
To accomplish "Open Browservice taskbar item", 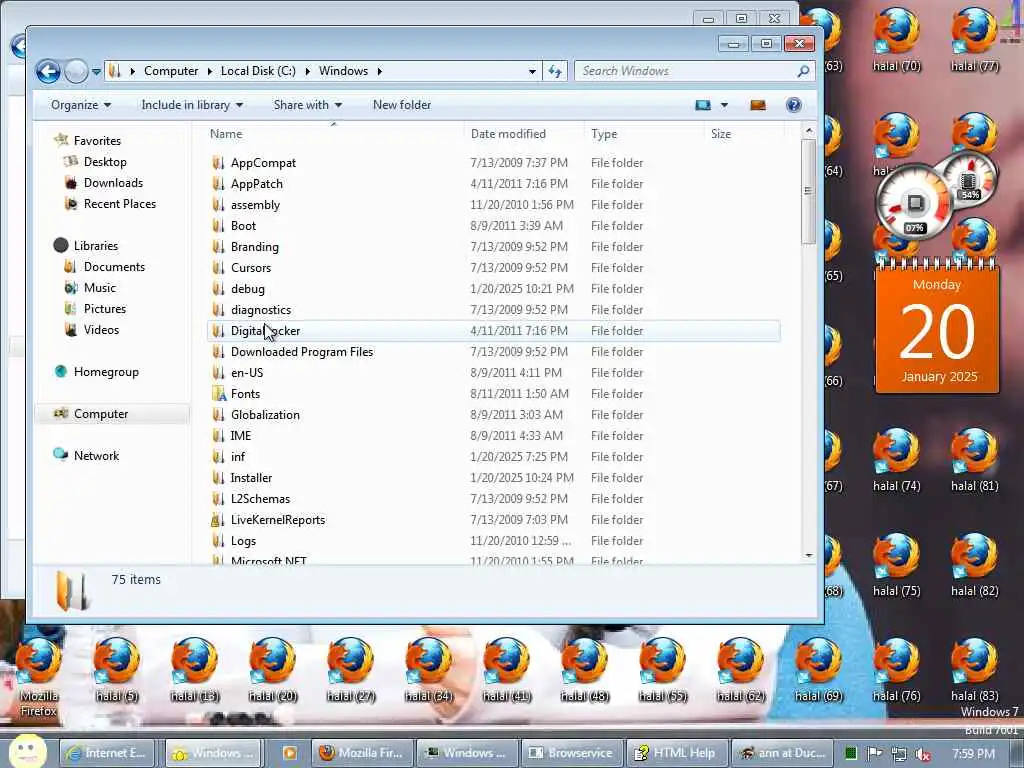I will (572, 753).
